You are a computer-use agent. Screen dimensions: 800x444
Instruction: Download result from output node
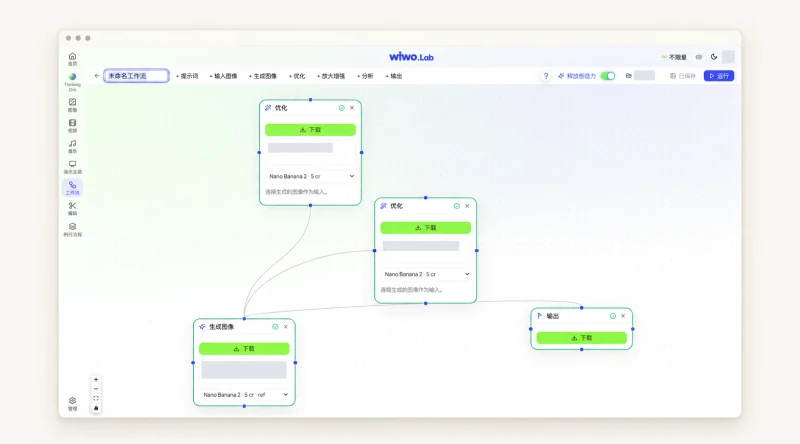click(582, 338)
